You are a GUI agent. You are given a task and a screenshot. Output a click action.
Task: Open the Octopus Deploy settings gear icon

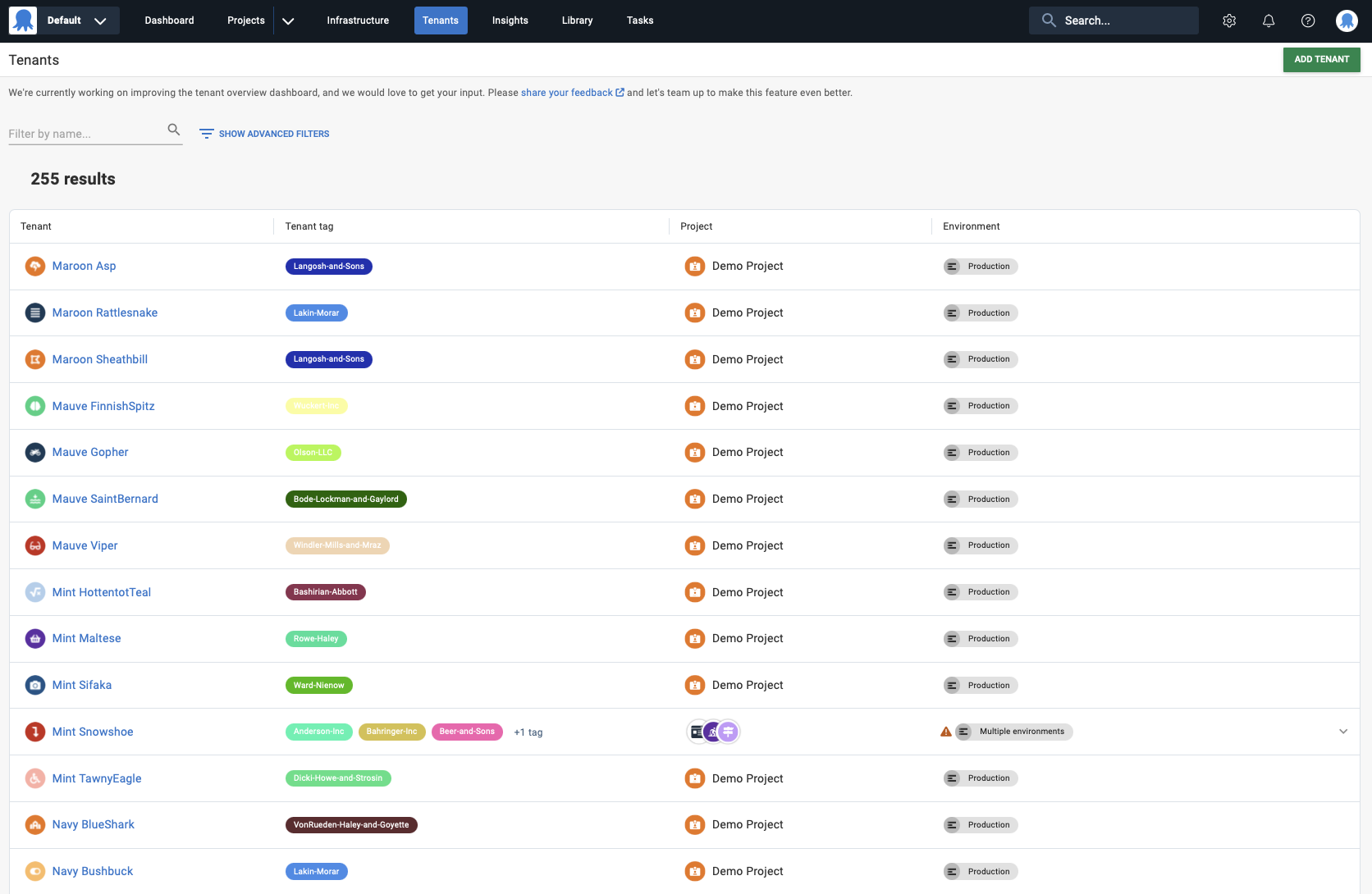point(1228,20)
